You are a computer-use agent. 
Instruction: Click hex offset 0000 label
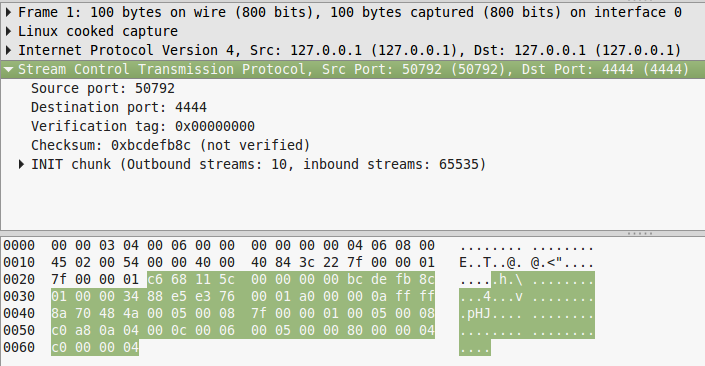tap(19, 245)
